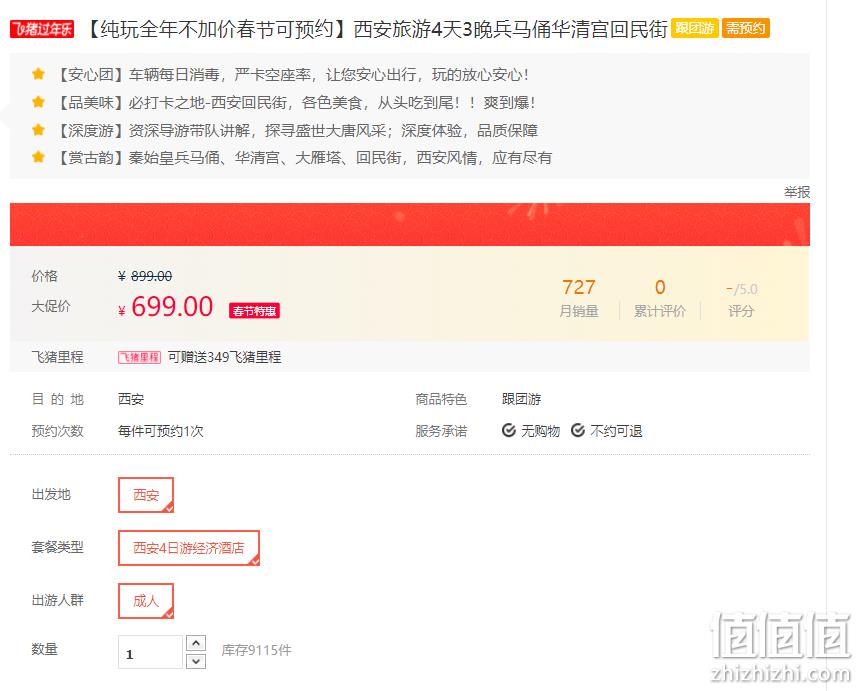Open the 累计评价 reviews count
This screenshot has width=860, height=691.
coord(660,299)
